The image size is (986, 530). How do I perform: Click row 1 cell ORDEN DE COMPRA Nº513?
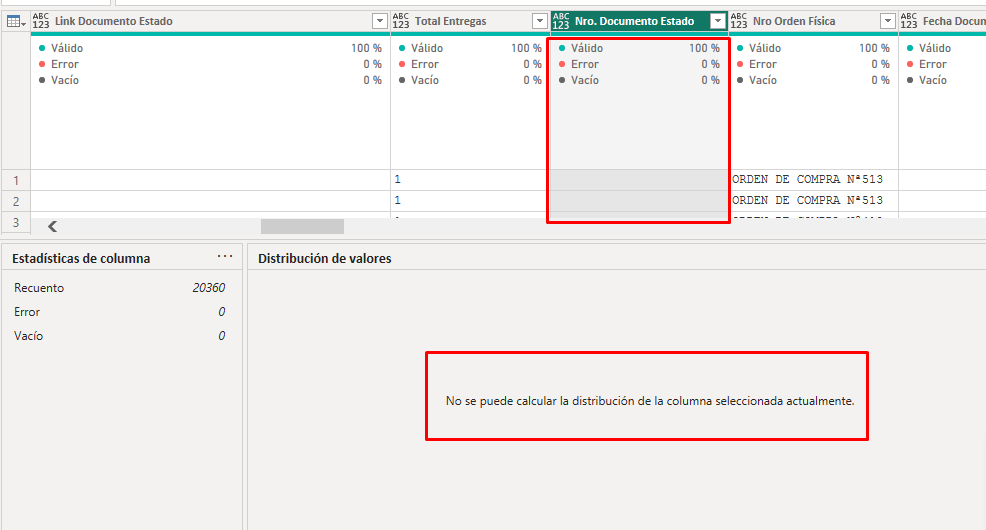click(808, 180)
